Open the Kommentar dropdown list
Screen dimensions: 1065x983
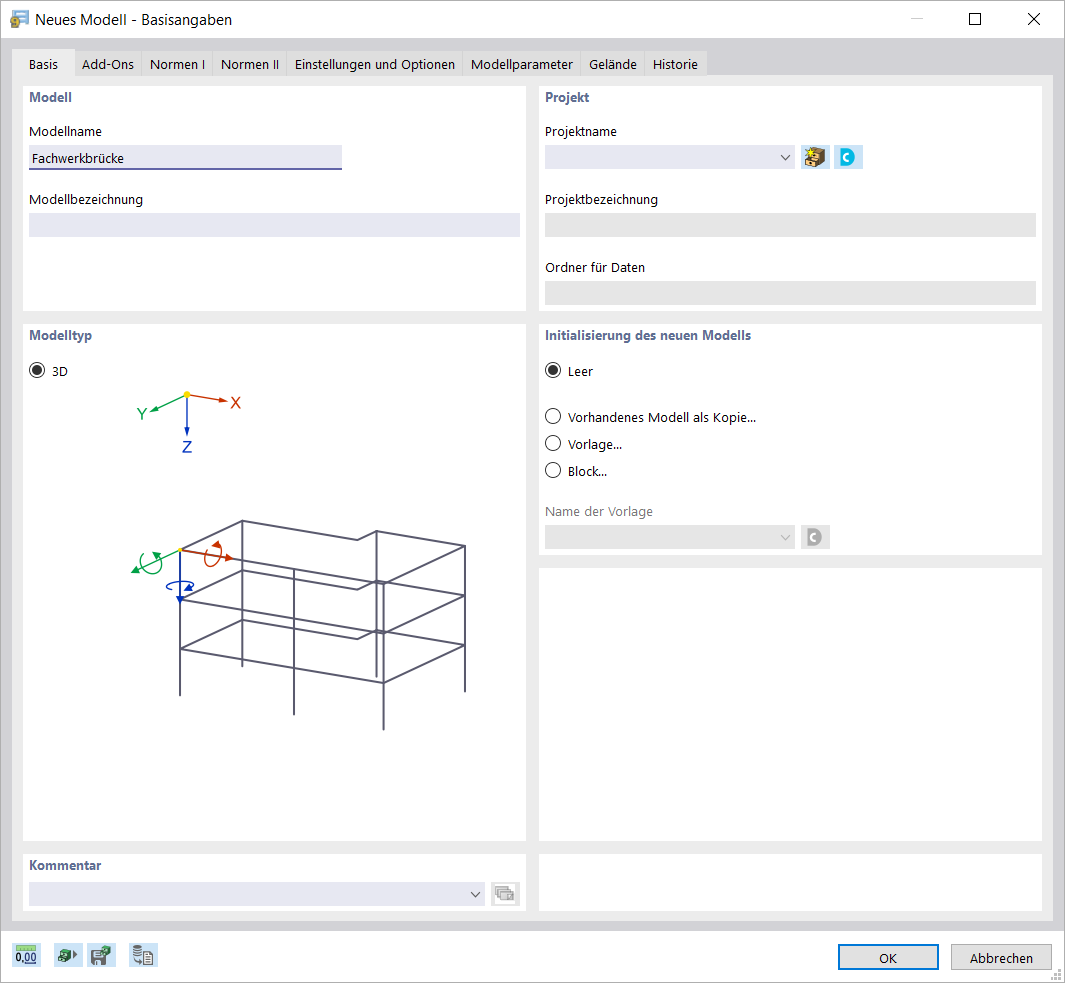476,894
